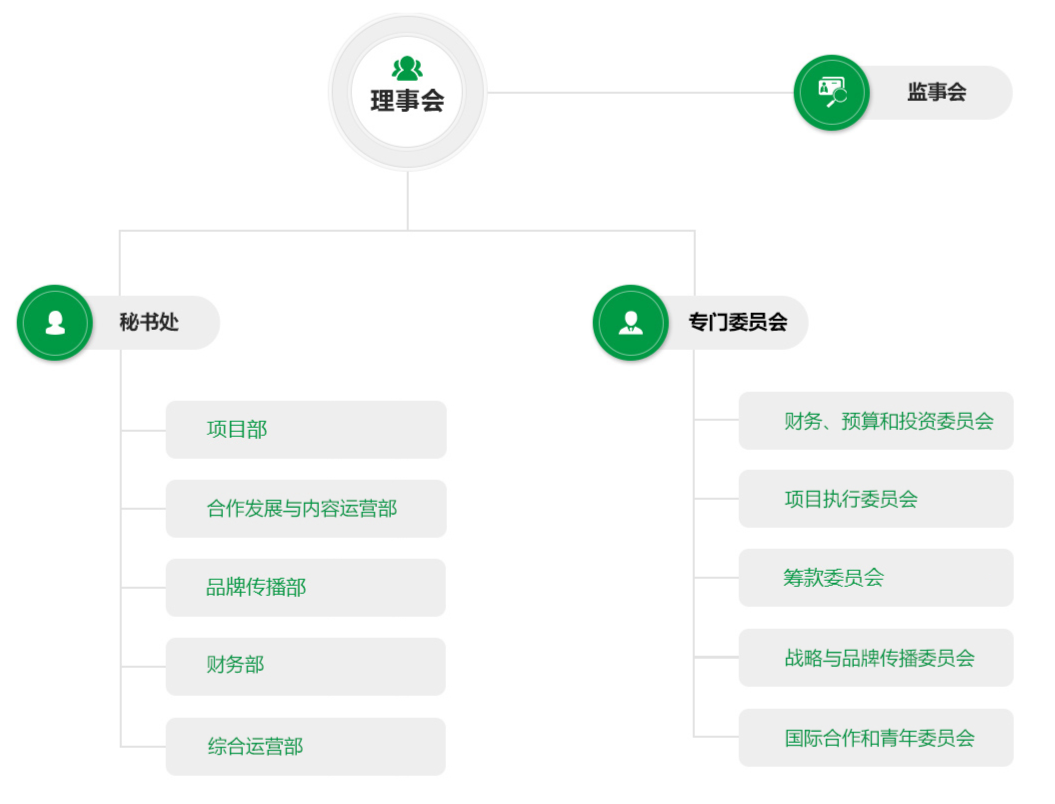Open 财务、预算和投资委员会 committee
The image size is (1055, 804).
coord(876,421)
